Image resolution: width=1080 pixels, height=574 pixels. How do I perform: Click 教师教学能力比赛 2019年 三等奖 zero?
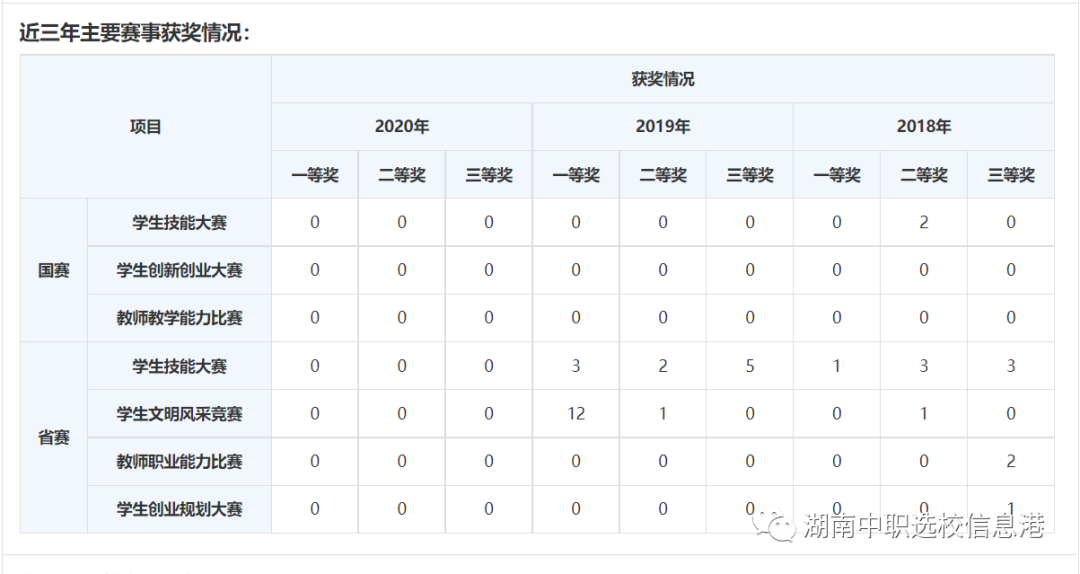point(749,318)
